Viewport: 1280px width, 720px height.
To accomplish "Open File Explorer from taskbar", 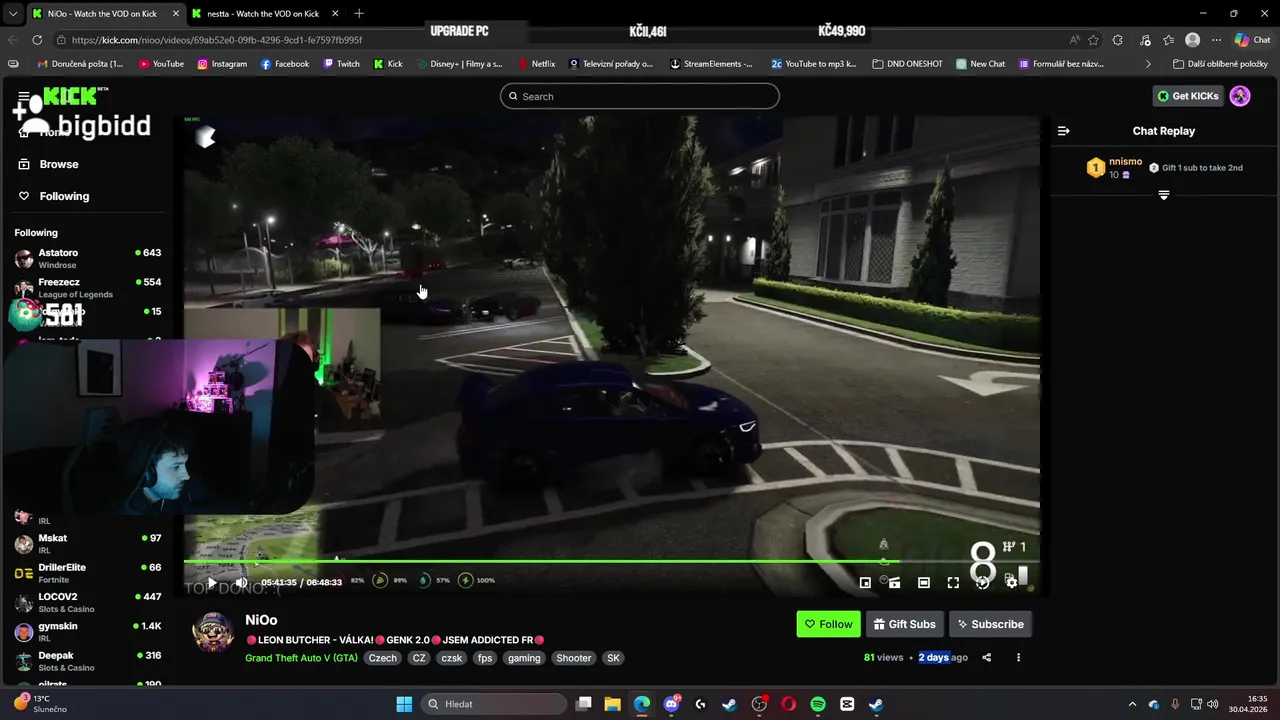I will (x=612, y=704).
